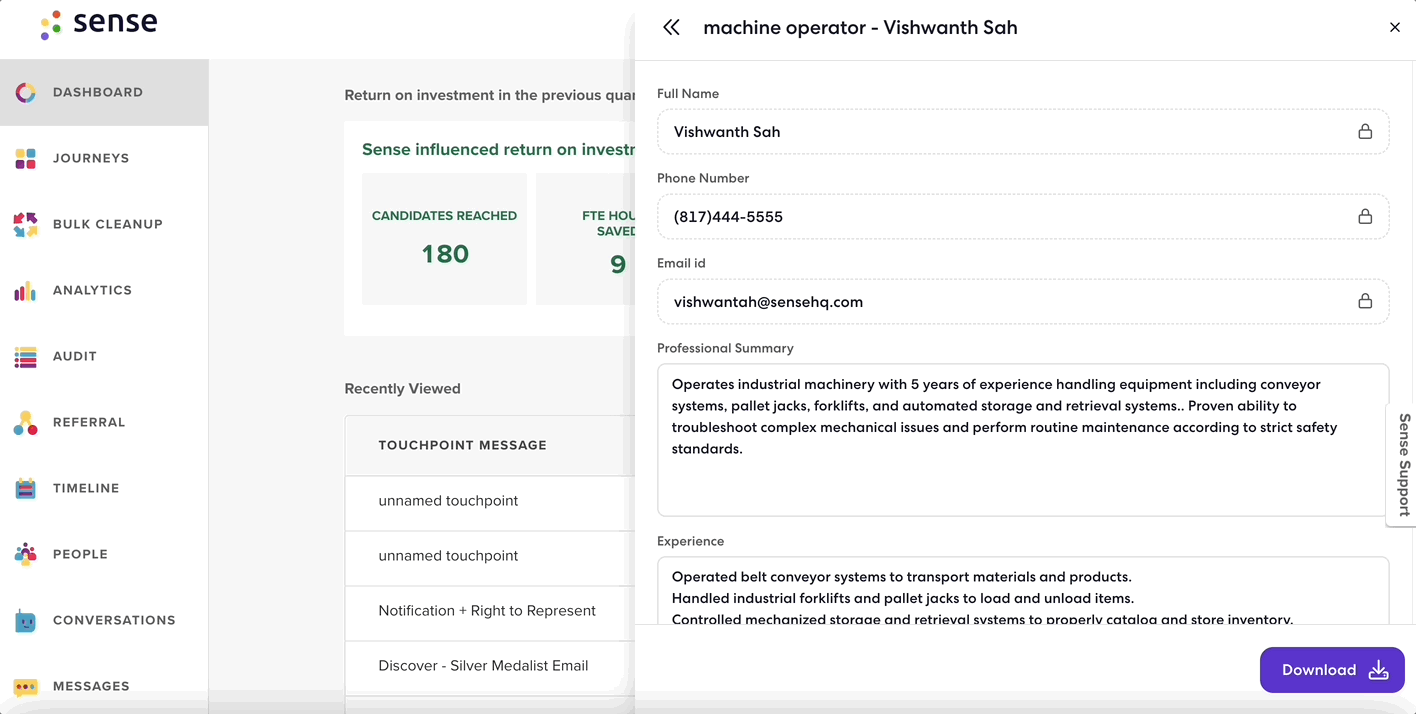Select the Timeline calendar icon

point(26,489)
